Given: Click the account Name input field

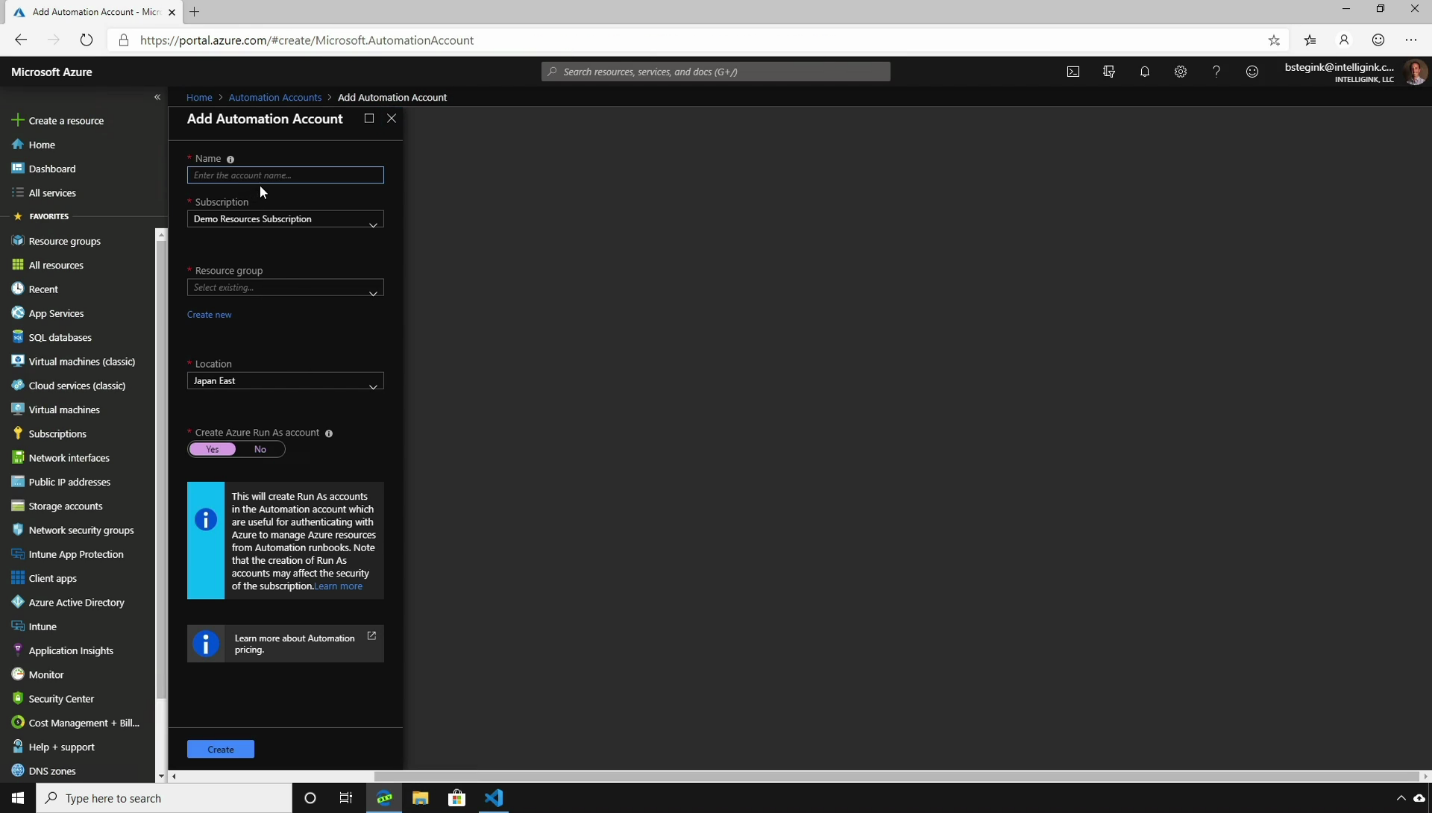Looking at the screenshot, I should point(285,175).
